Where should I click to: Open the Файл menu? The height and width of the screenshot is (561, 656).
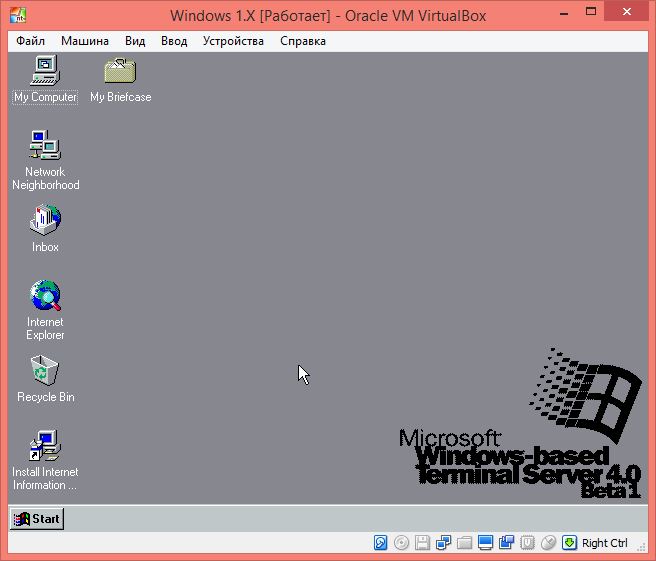click(x=31, y=41)
